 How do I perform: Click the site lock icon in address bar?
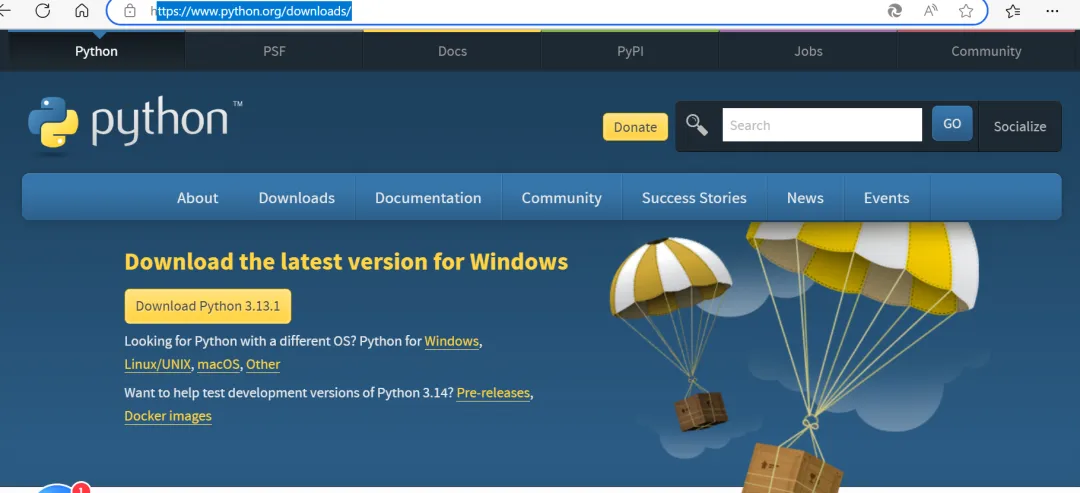[x=129, y=11]
